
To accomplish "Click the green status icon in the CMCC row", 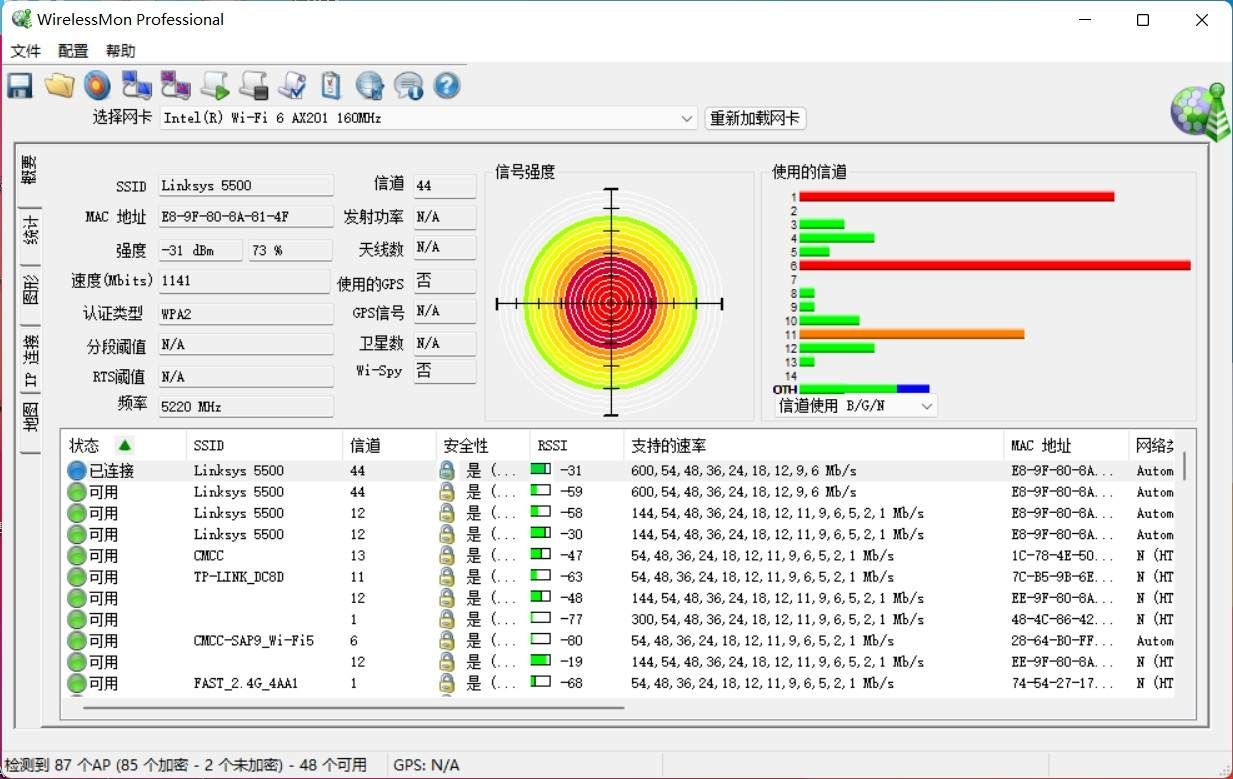I will click(x=77, y=555).
